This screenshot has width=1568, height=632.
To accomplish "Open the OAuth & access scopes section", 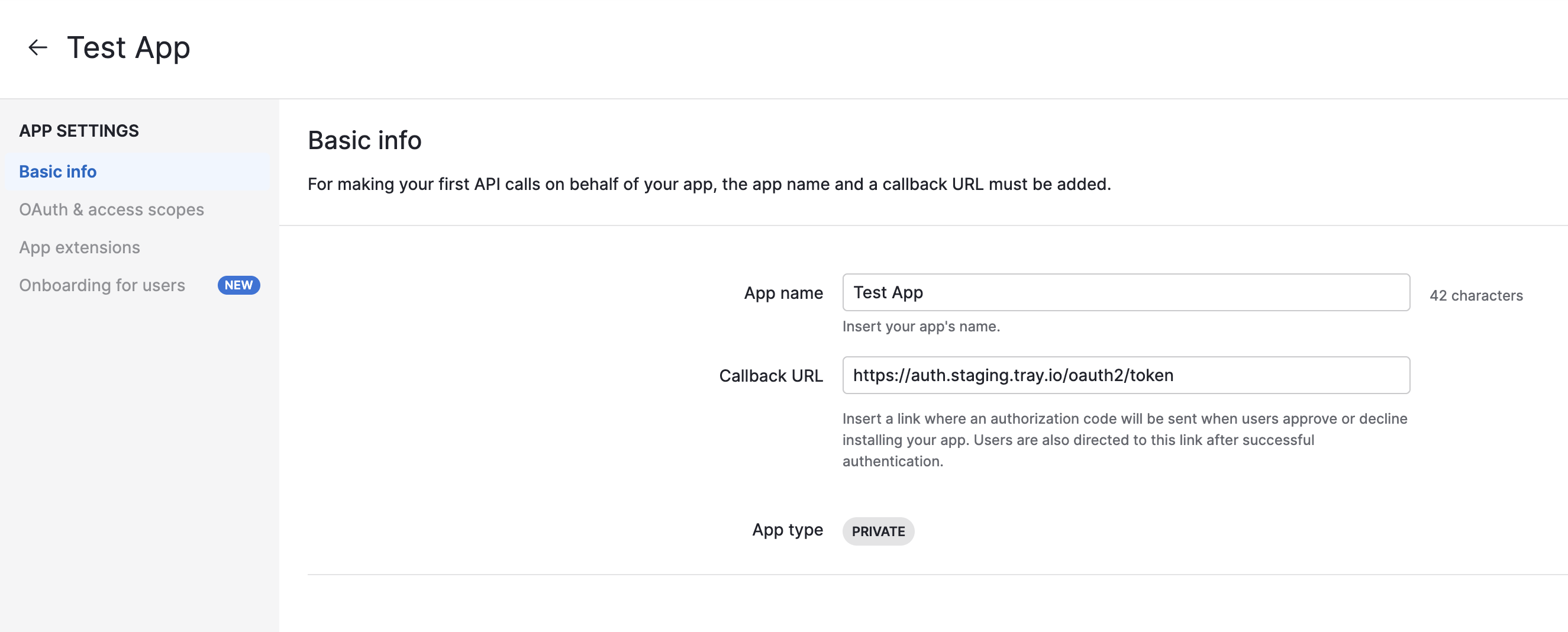I will [111, 209].
